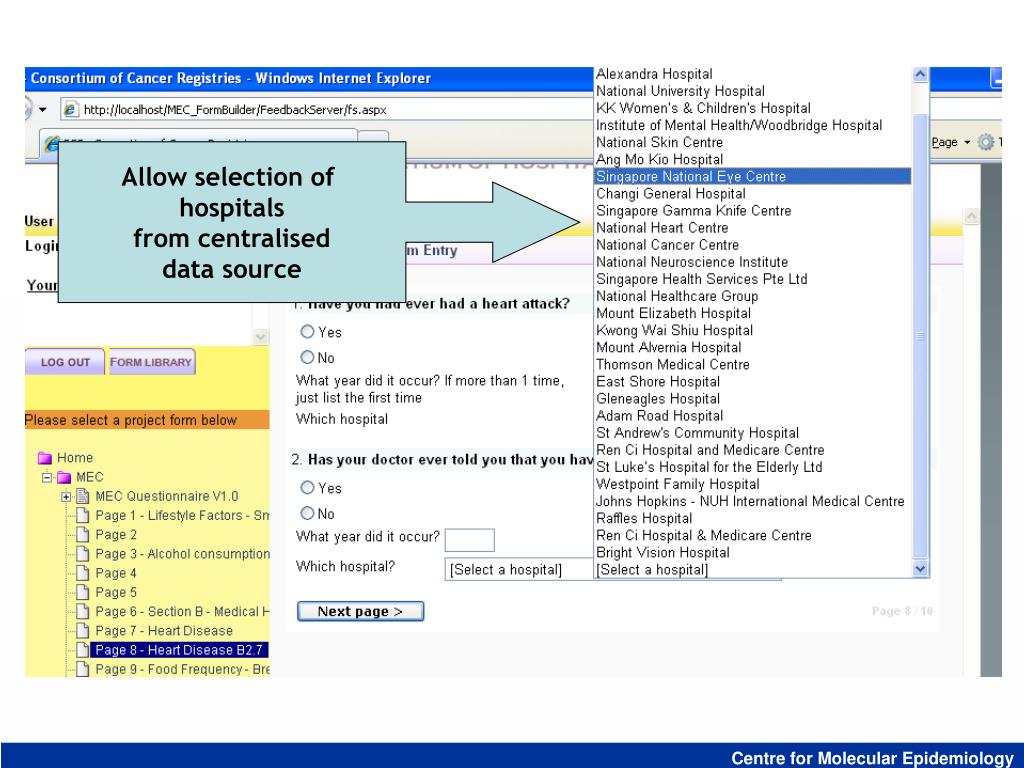Select Mount Alvernia Hospital
Image resolution: width=1024 pixels, height=768 pixels.
click(x=668, y=347)
